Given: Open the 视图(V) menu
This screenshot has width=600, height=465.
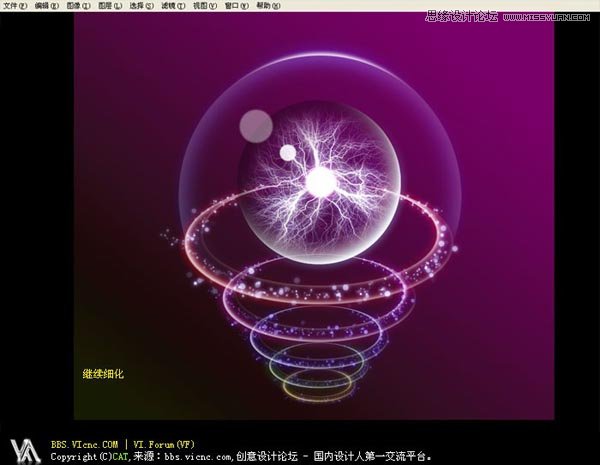Looking at the screenshot, I should [x=205, y=6].
